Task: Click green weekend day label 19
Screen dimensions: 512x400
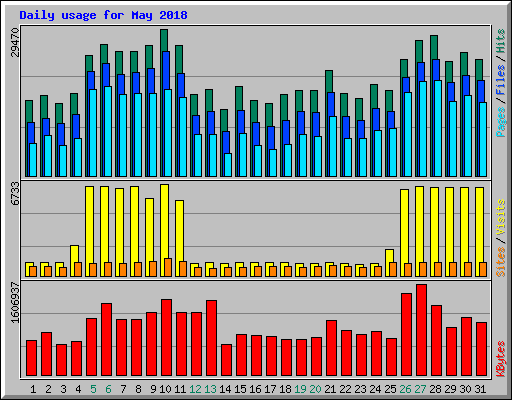Action: click(300, 389)
